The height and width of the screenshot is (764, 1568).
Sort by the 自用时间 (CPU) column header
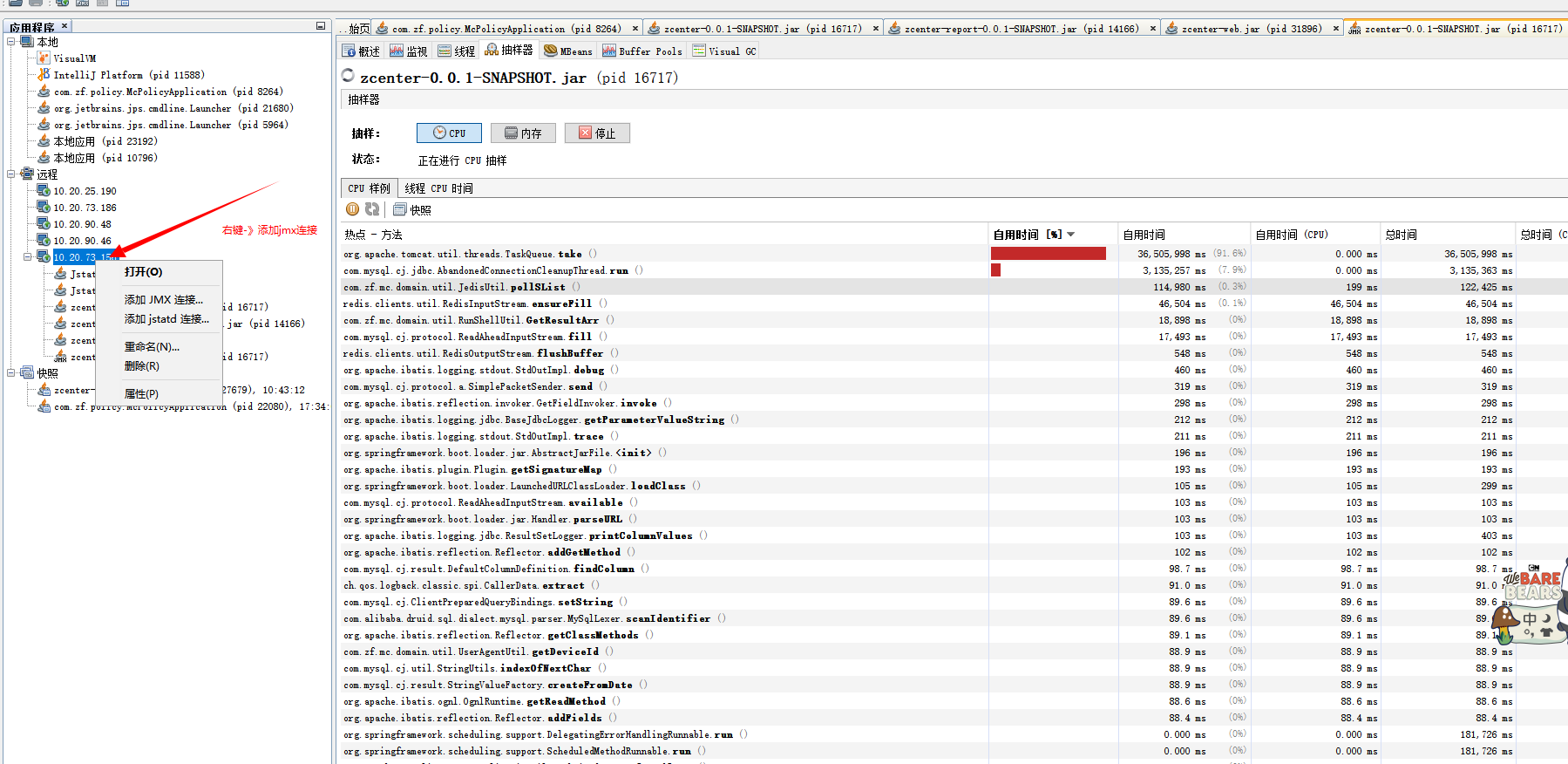point(1315,235)
